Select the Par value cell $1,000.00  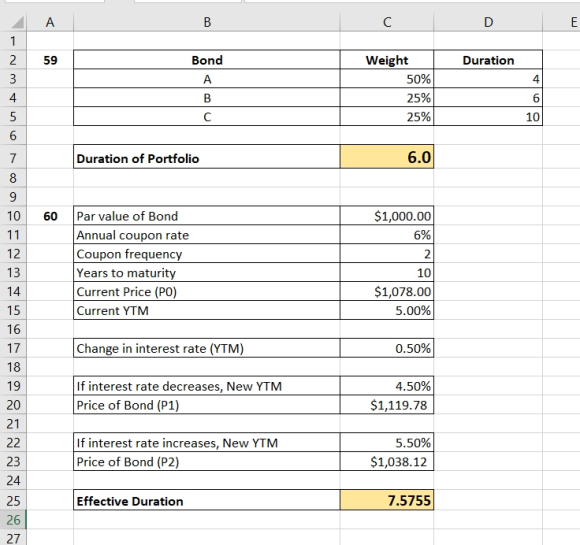coord(387,216)
